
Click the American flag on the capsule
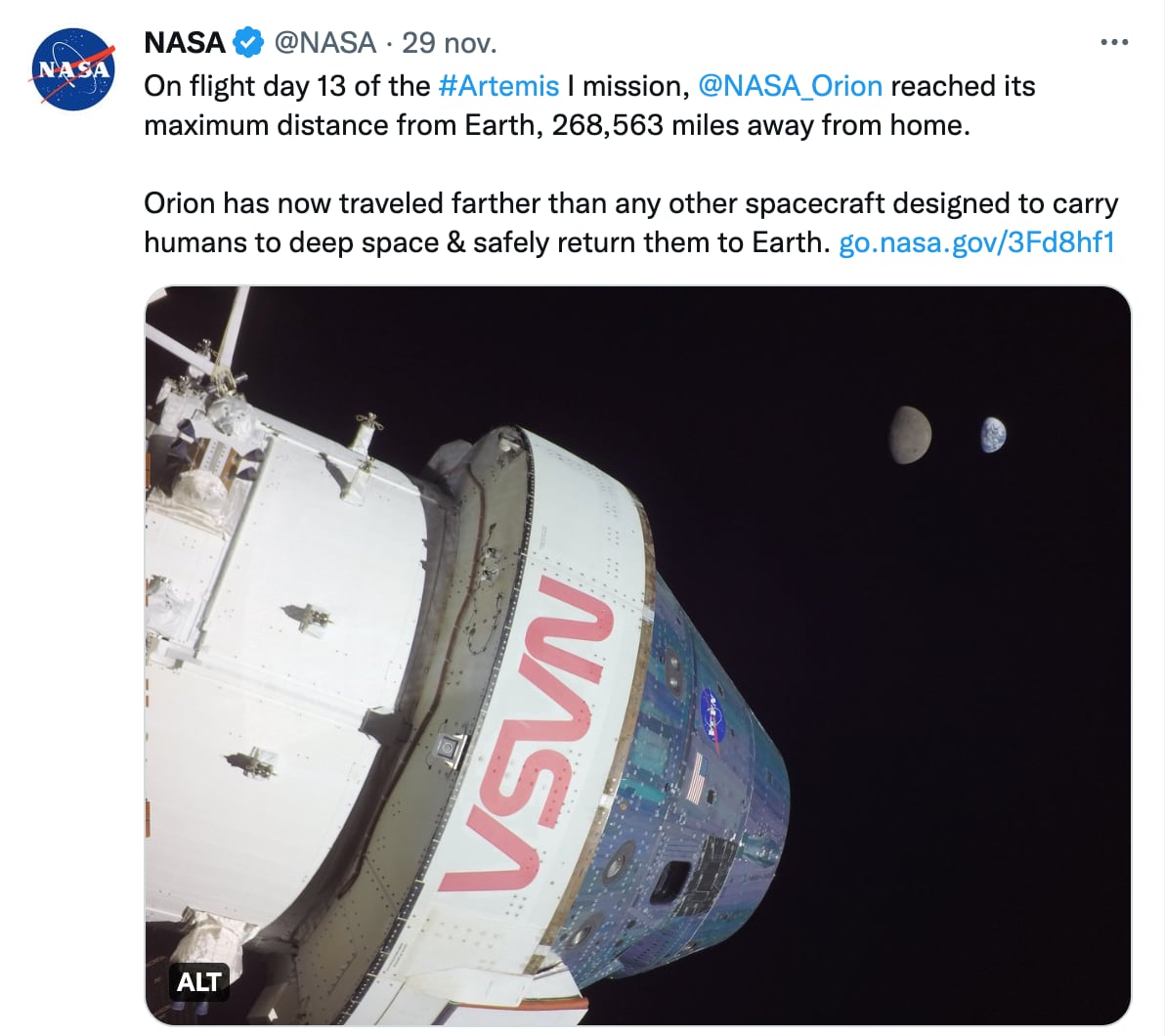pos(696,784)
